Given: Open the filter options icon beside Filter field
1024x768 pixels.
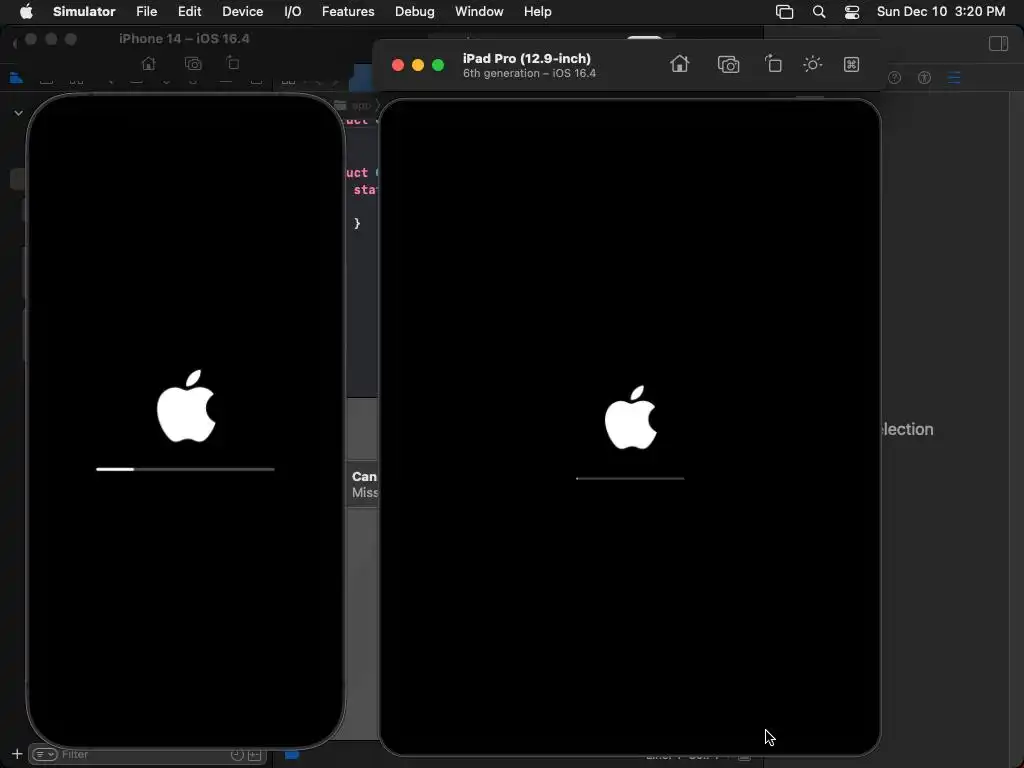Looking at the screenshot, I should (x=44, y=754).
